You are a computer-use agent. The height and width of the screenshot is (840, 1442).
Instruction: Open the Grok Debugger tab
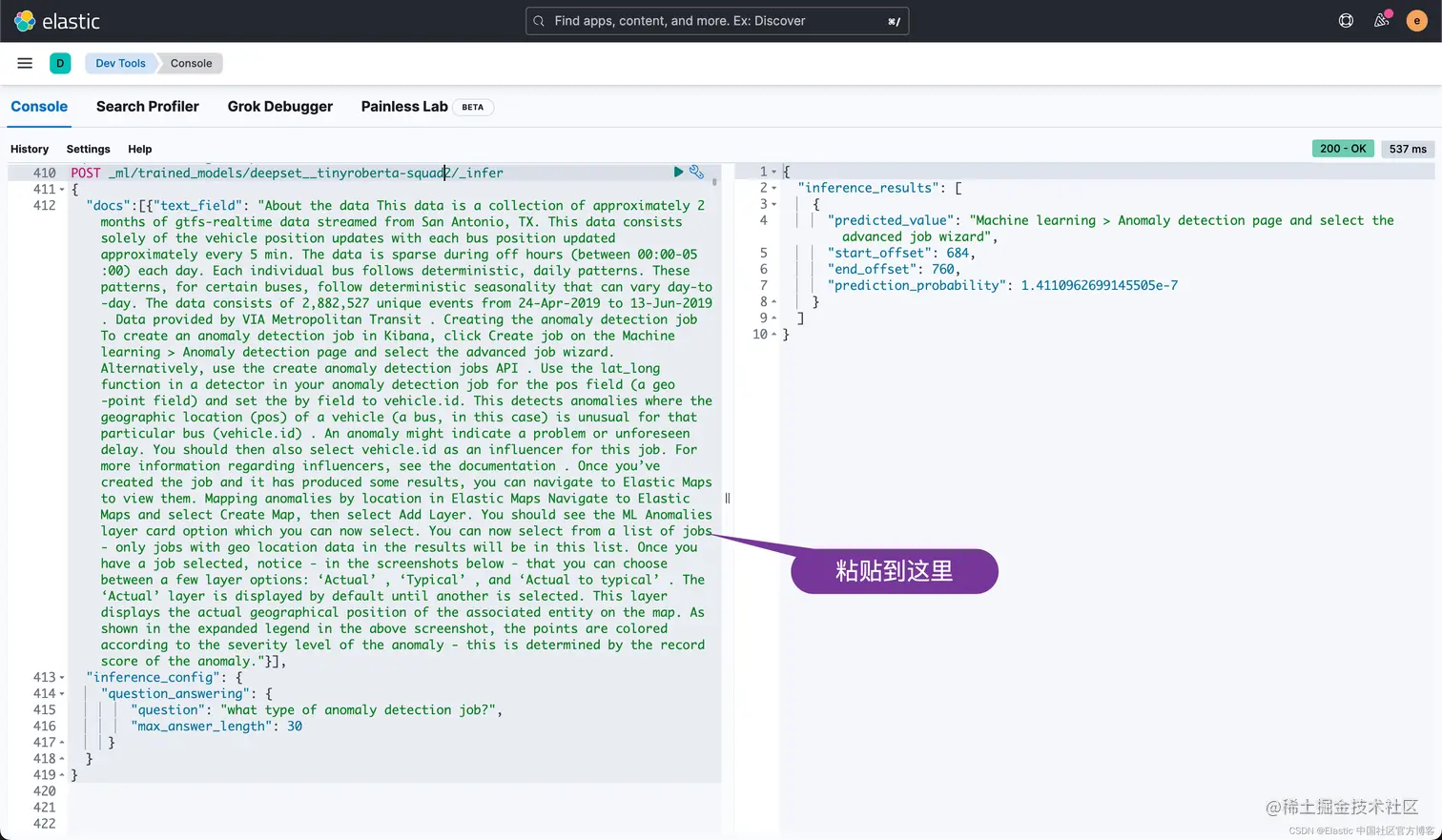[x=280, y=107]
